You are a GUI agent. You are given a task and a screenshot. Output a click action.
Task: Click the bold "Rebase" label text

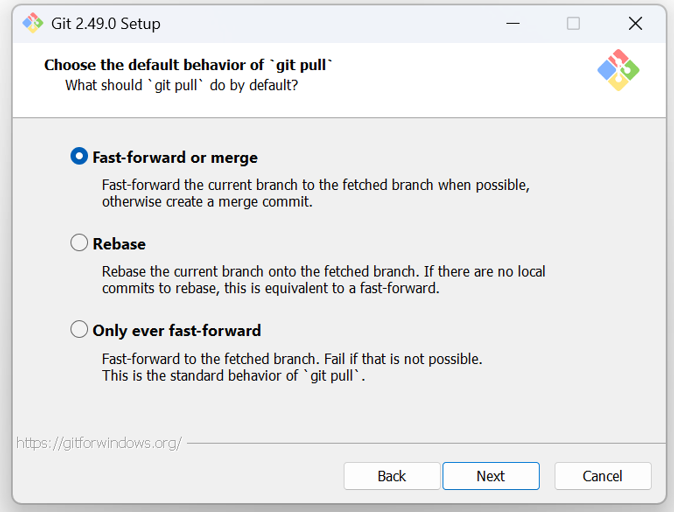(x=119, y=244)
